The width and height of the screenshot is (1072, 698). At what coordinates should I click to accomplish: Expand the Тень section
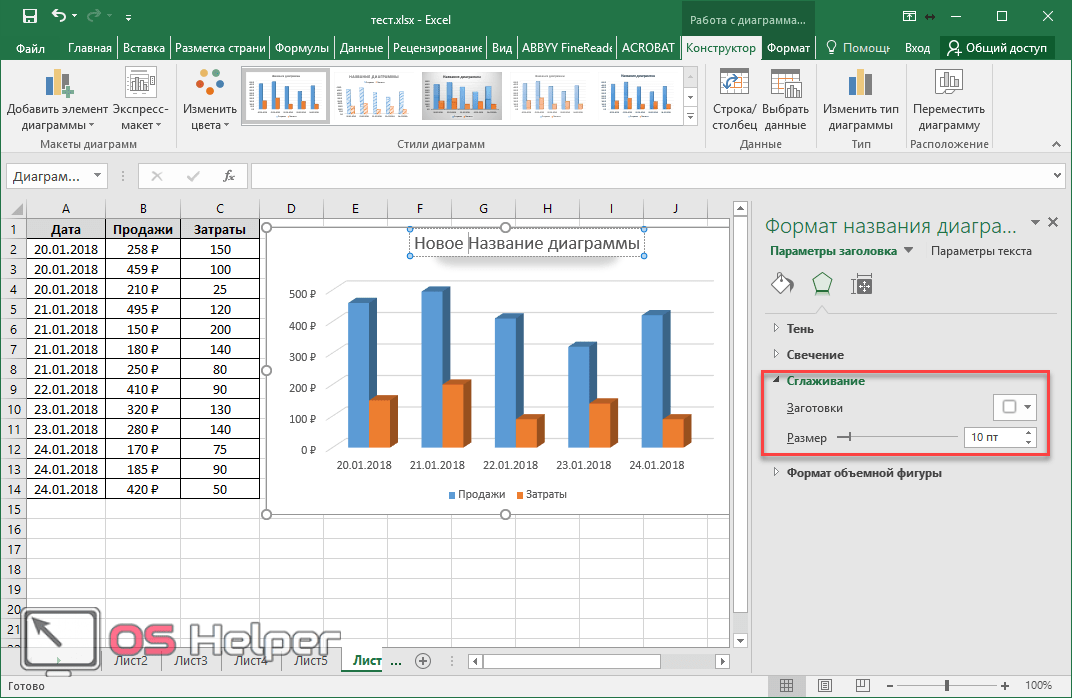pos(799,329)
